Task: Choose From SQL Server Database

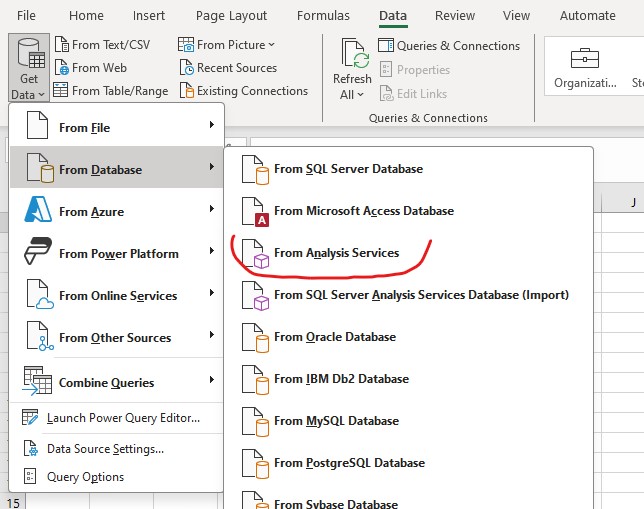Action: click(x=409, y=169)
